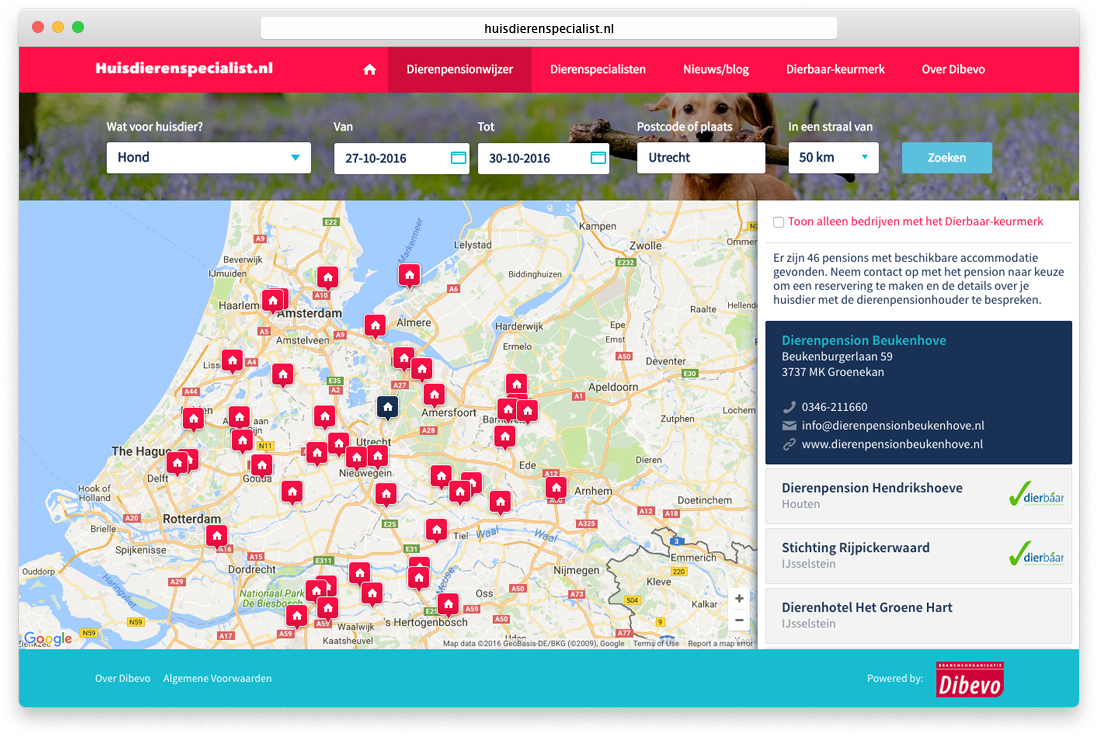The height and width of the screenshot is (736, 1098).
Task: Click the marker directly north of Ede
Action: (505, 437)
